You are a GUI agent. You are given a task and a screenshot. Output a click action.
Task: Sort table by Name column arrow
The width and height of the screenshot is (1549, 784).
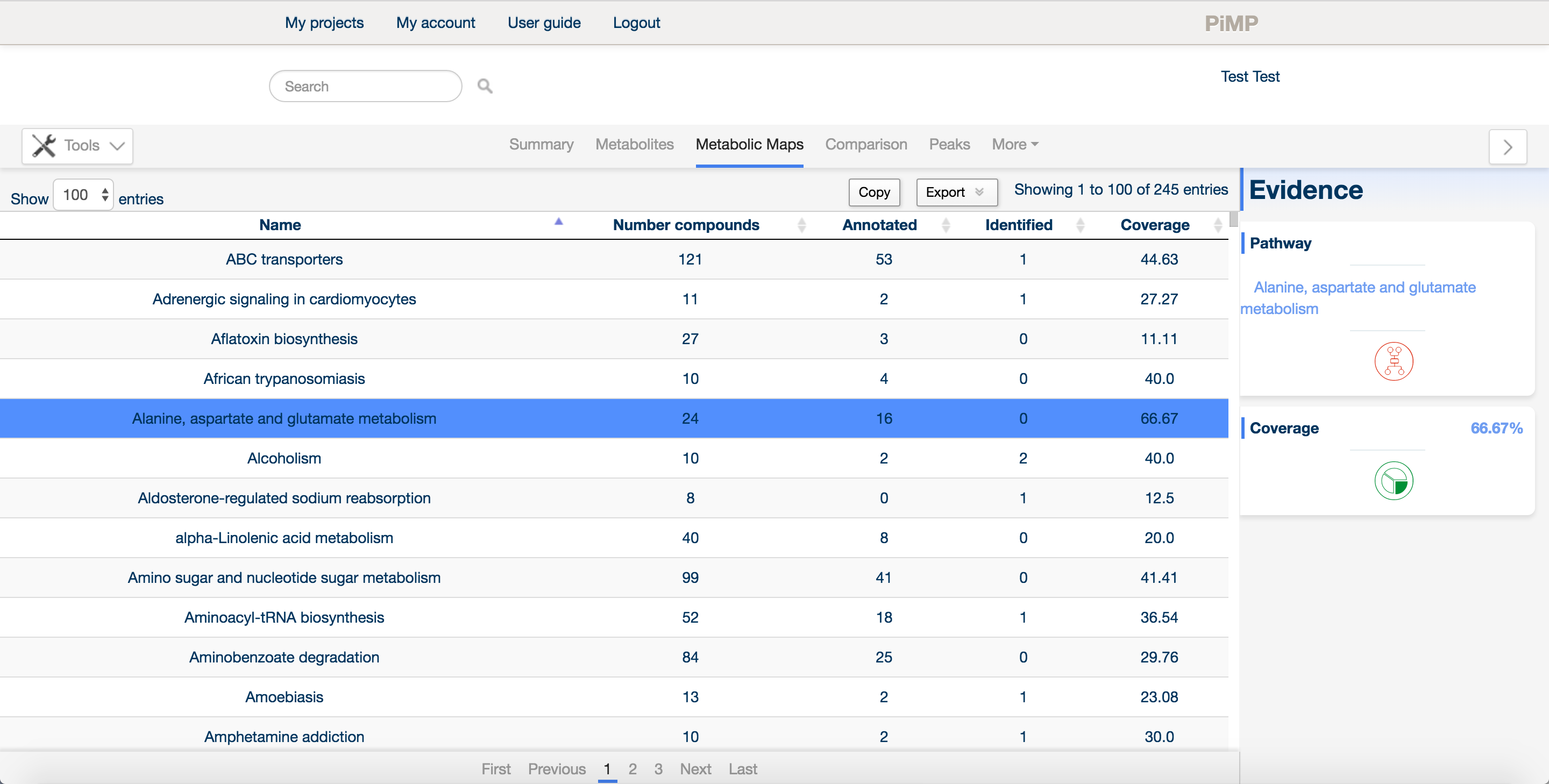click(559, 222)
